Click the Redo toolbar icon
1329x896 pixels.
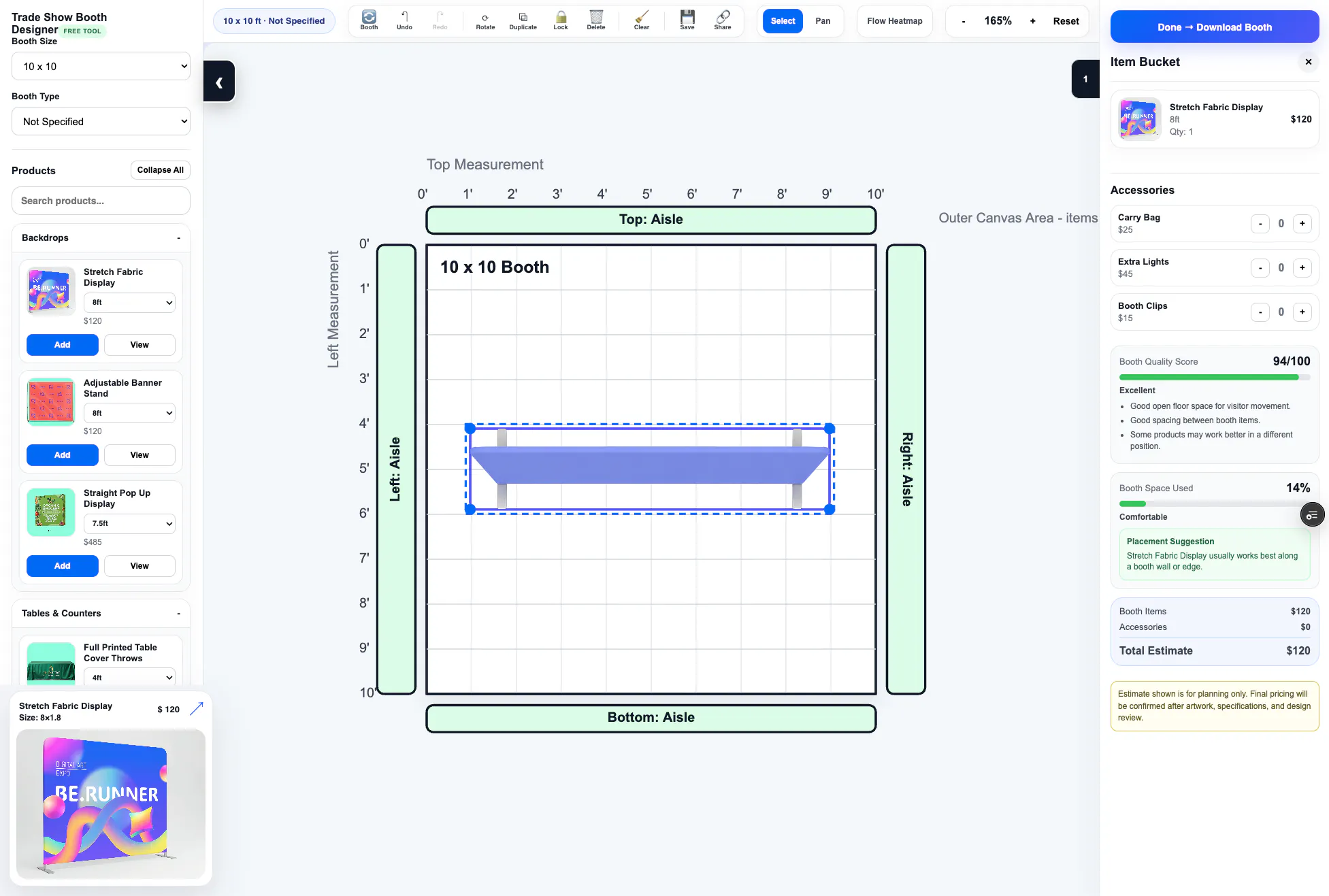(x=440, y=20)
